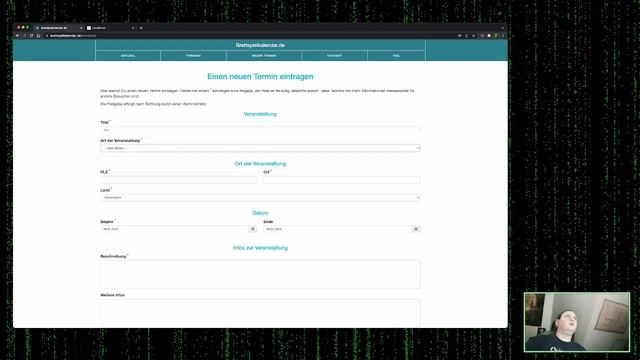Expand the Art der Veranstaltung dropdown

point(260,148)
